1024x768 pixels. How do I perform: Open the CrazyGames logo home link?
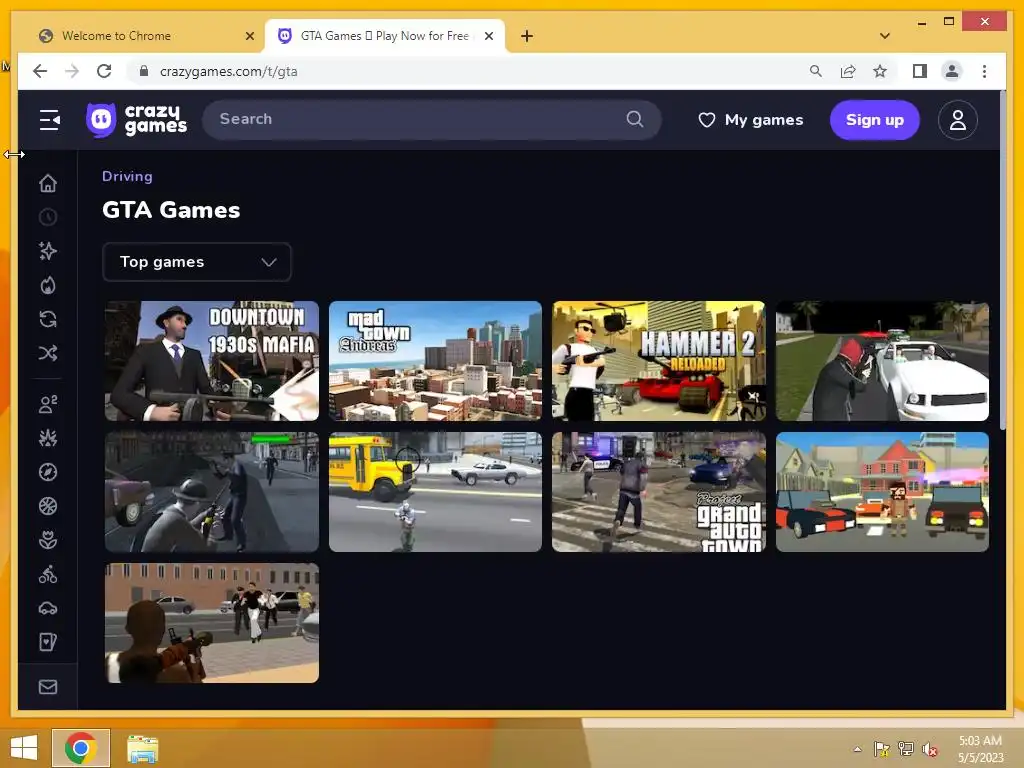(136, 120)
